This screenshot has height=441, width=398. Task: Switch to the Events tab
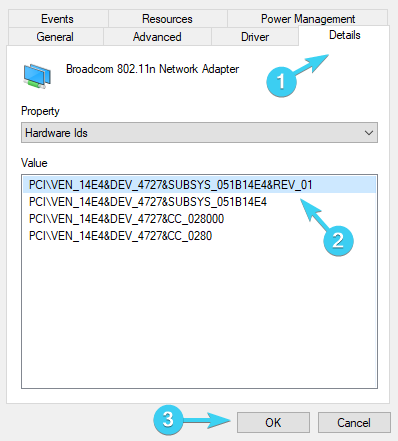click(x=58, y=19)
